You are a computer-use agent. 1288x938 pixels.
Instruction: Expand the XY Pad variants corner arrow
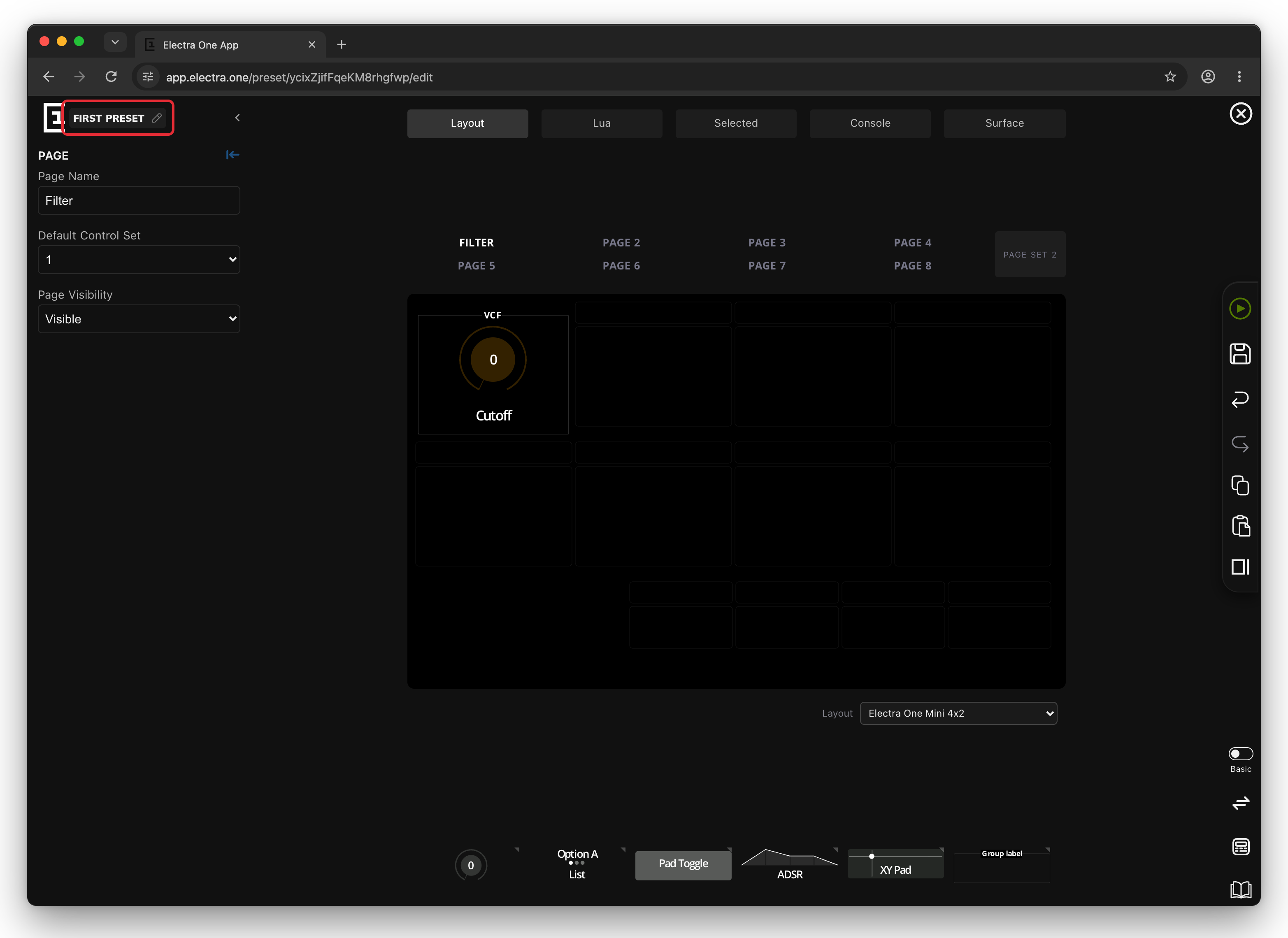point(942,850)
